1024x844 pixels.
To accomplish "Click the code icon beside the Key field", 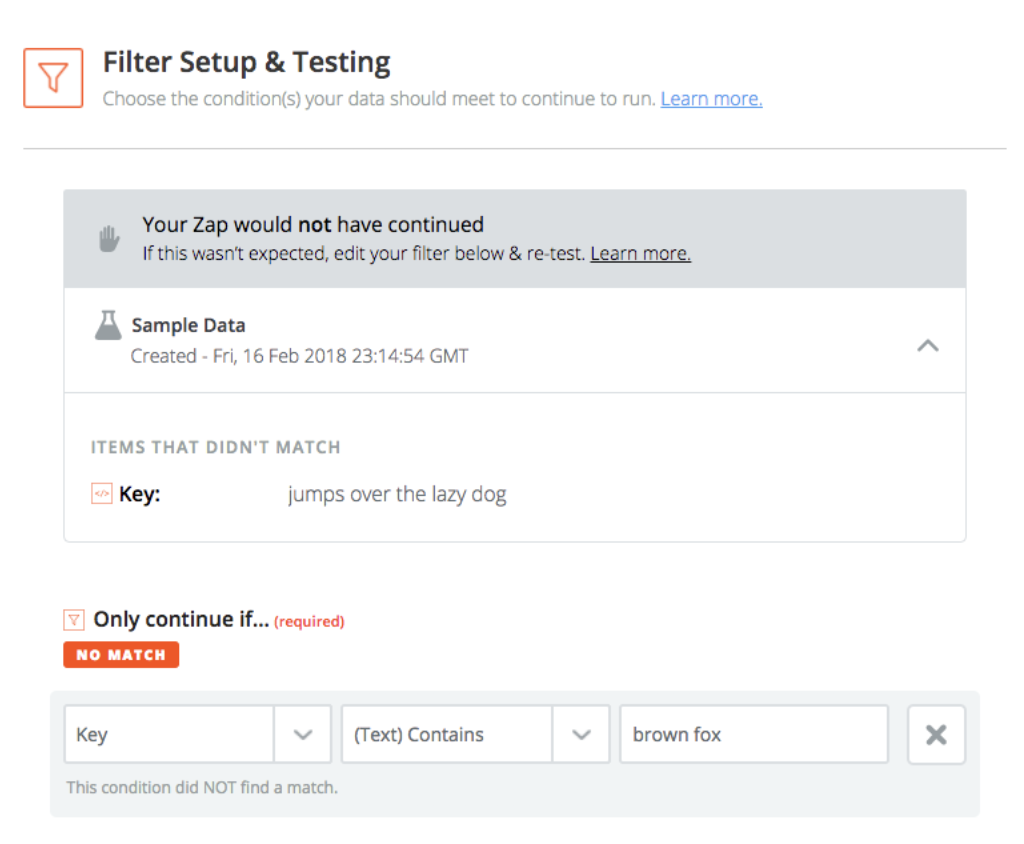I will (x=101, y=493).
